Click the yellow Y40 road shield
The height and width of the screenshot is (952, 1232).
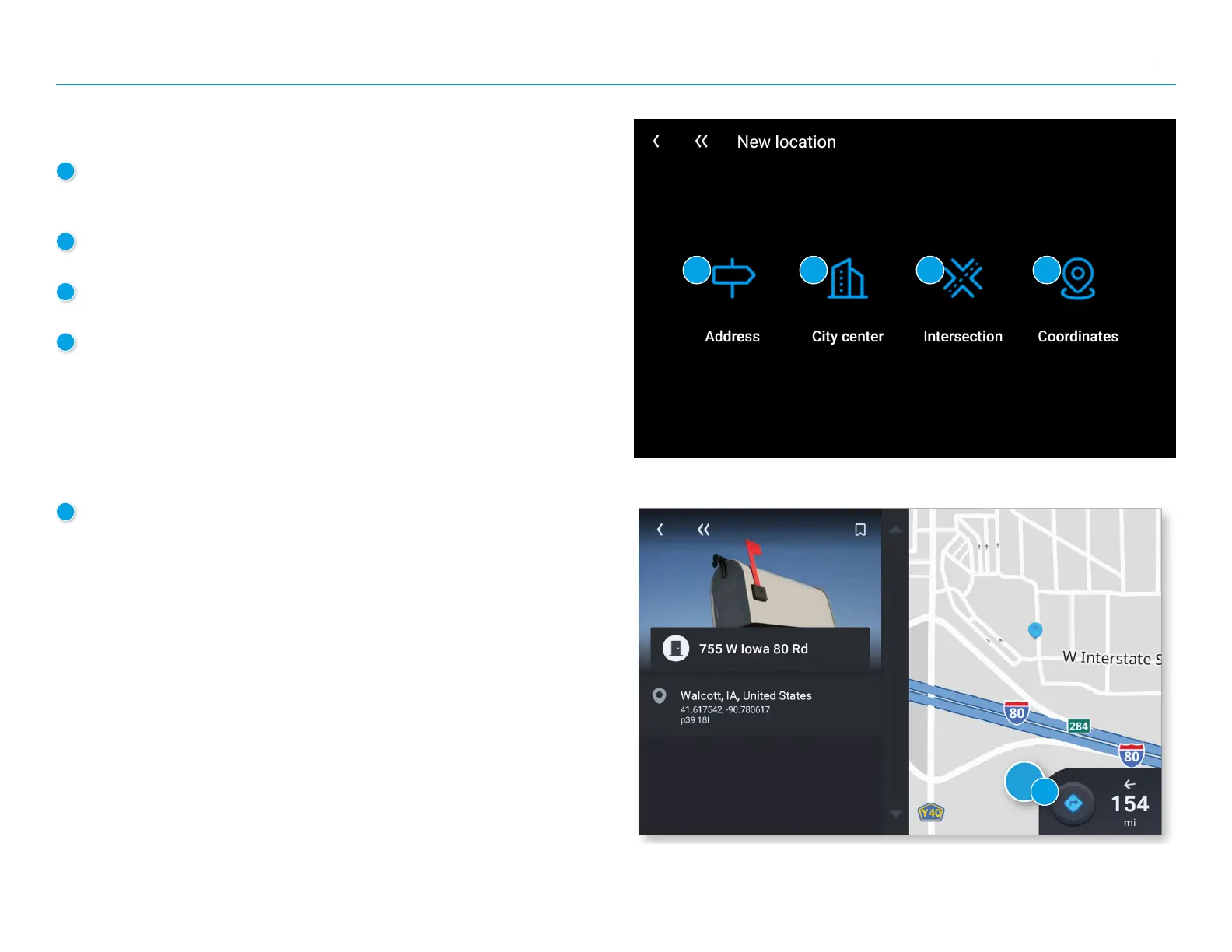pos(931,813)
